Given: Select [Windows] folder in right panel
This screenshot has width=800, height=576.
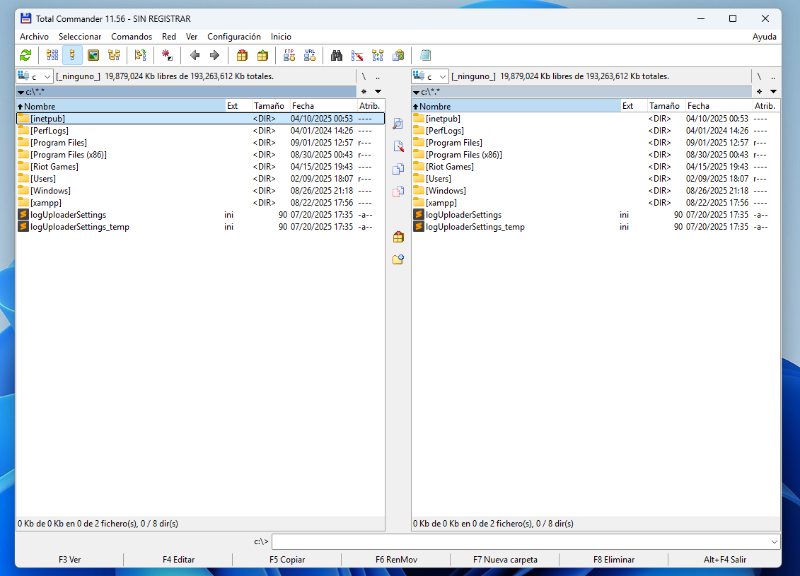Looking at the screenshot, I should [596, 191].
